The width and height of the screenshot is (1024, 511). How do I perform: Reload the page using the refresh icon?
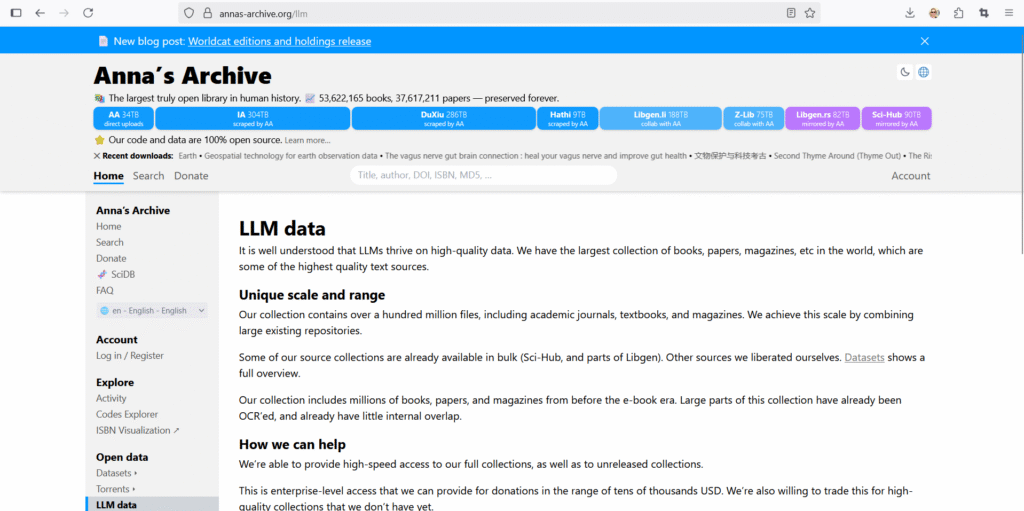(x=88, y=13)
